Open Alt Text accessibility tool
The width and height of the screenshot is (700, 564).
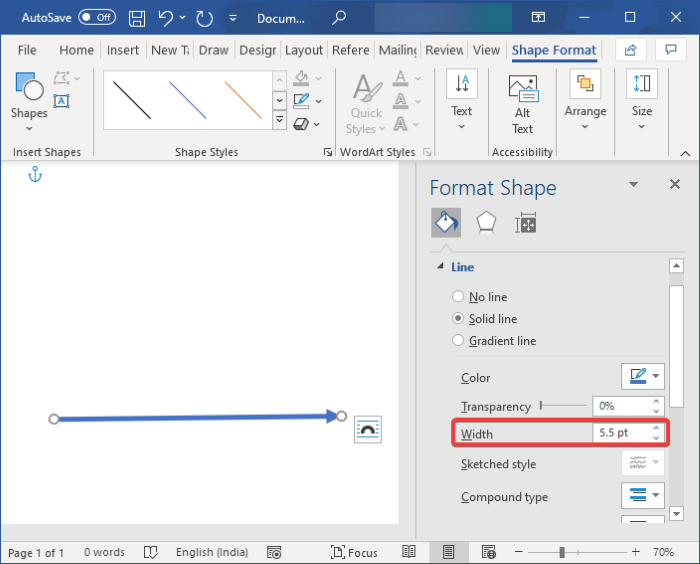[x=522, y=105]
